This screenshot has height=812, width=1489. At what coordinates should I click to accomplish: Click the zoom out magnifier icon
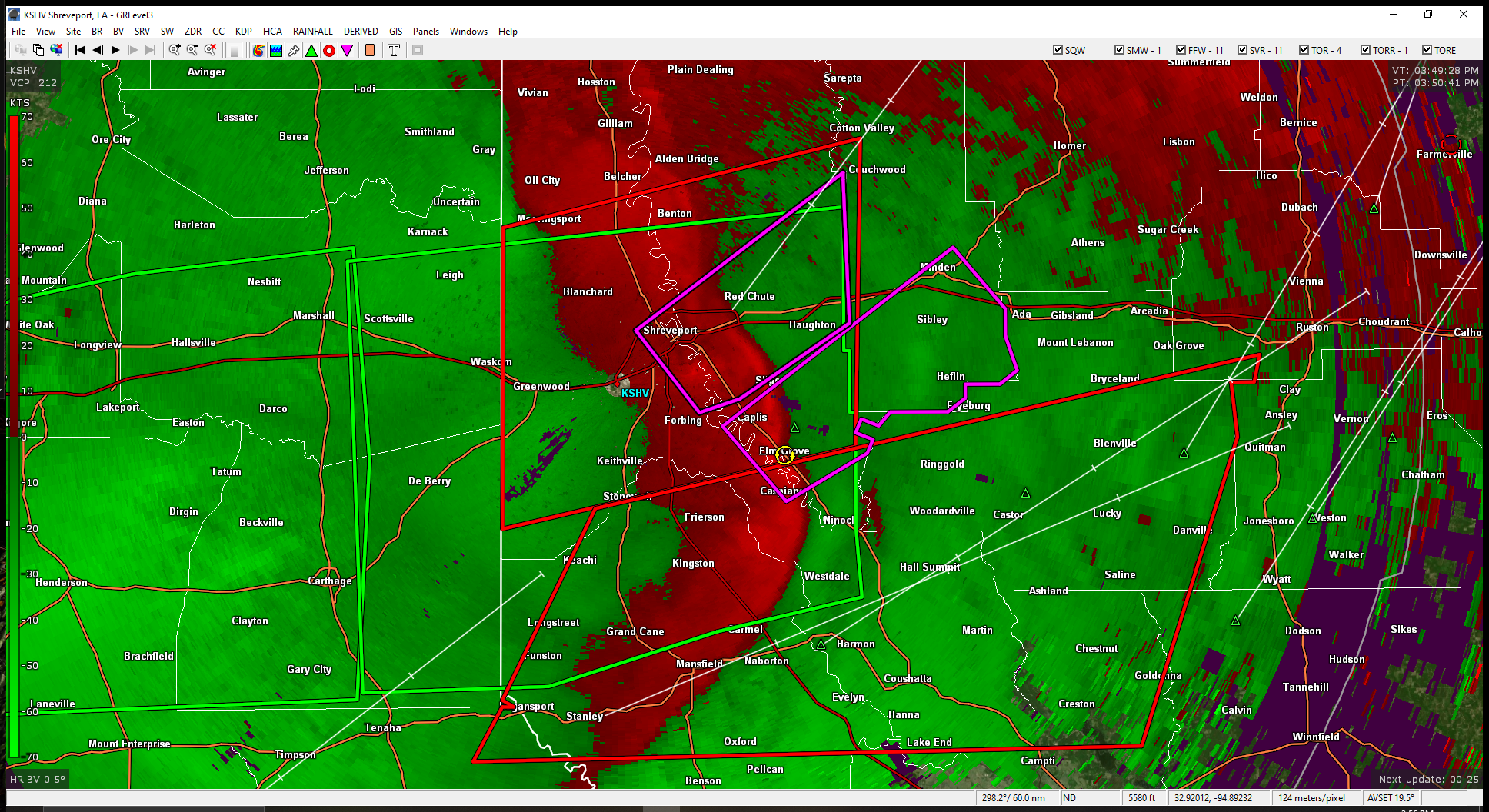[x=192, y=50]
